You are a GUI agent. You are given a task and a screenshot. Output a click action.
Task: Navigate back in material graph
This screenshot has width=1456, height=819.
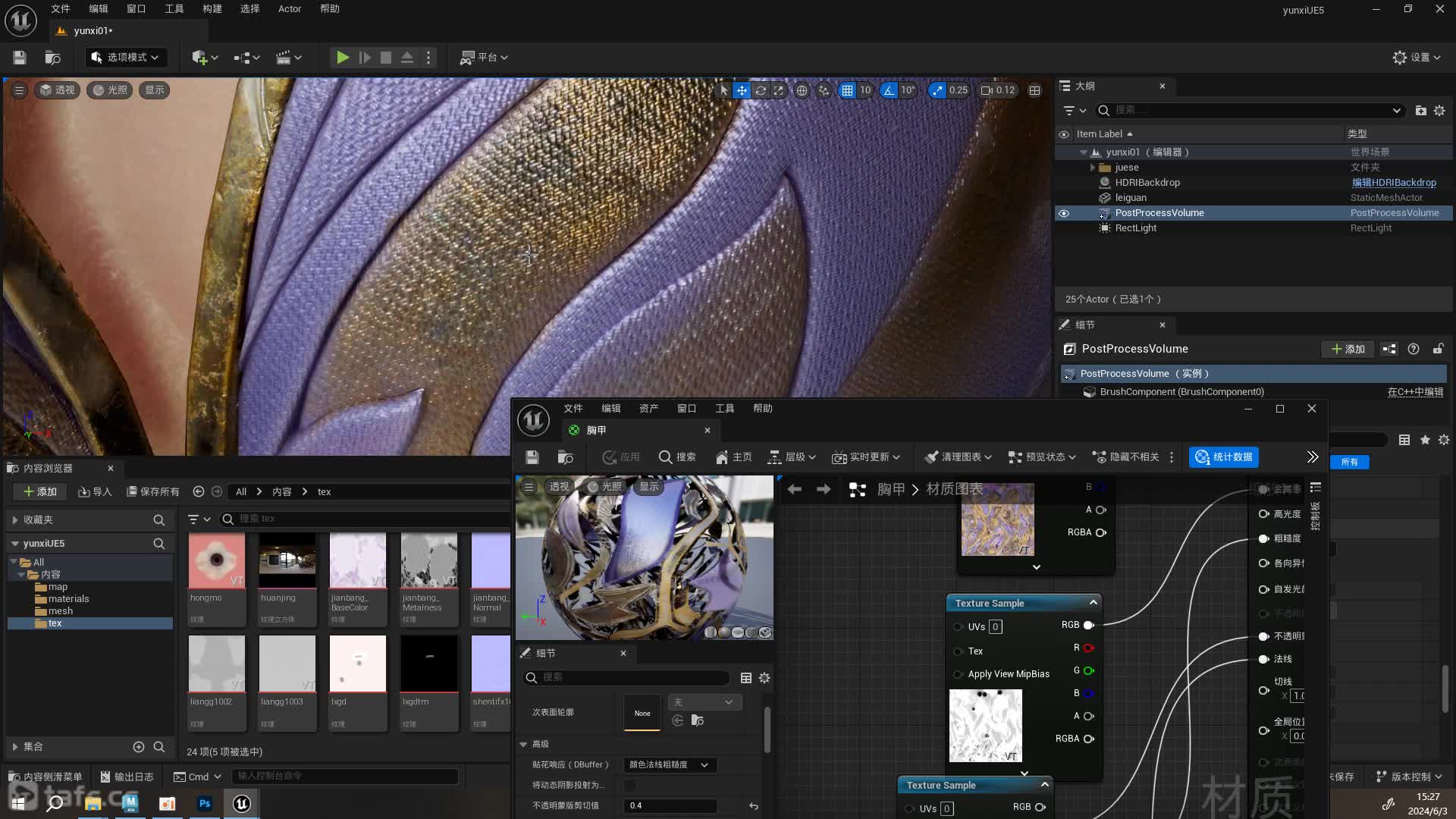[x=795, y=490]
